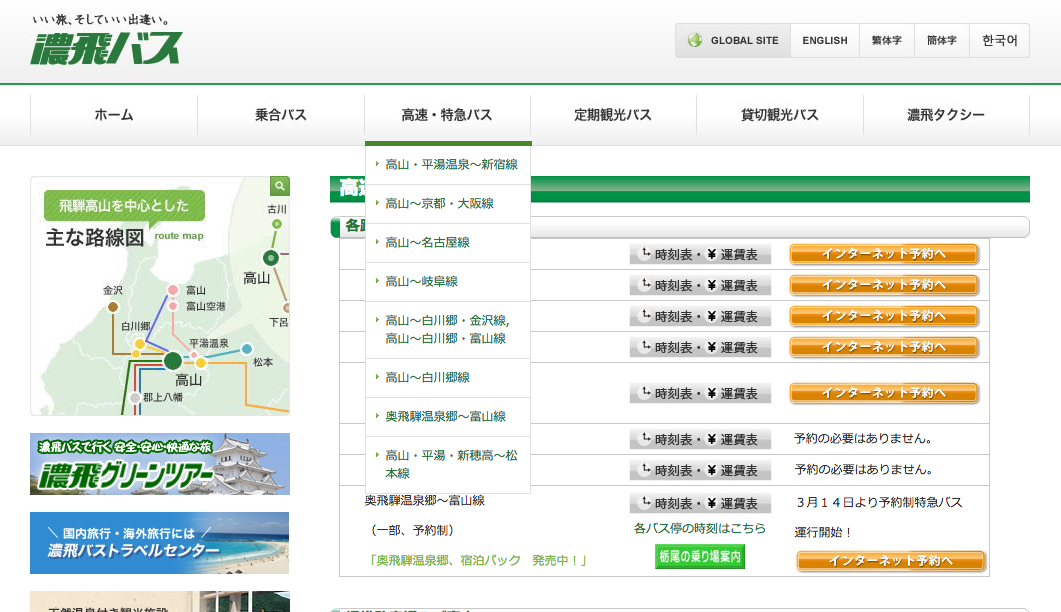Choose 高山〜名古屋線 in the dropdown menu
Image resolution: width=1061 pixels, height=612 pixels.
coord(448,242)
